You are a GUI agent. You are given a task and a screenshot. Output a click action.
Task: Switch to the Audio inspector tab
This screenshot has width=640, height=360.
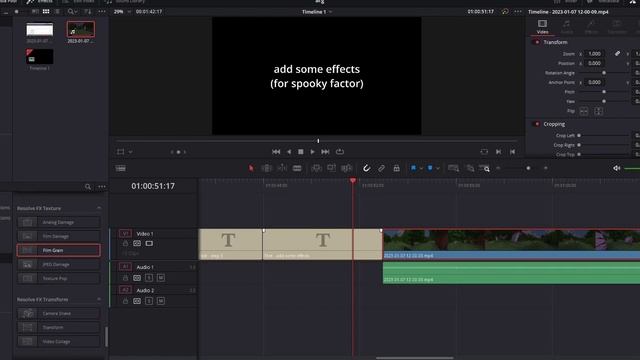click(567, 27)
